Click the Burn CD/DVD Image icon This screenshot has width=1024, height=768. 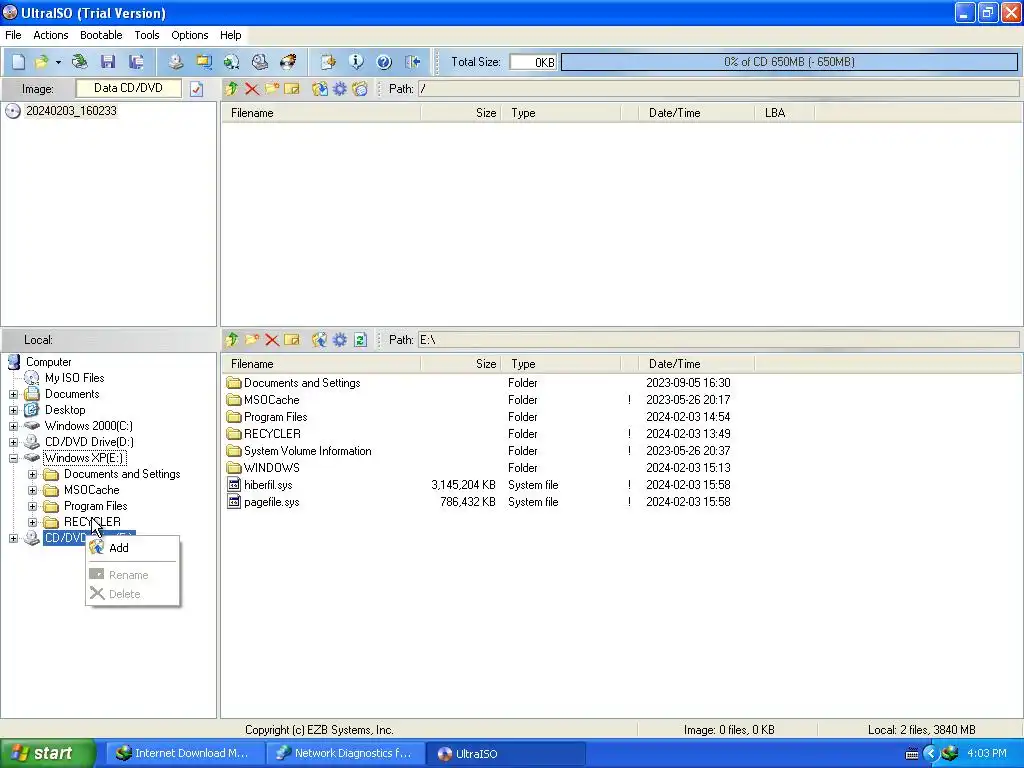pyautogui.click(x=288, y=62)
